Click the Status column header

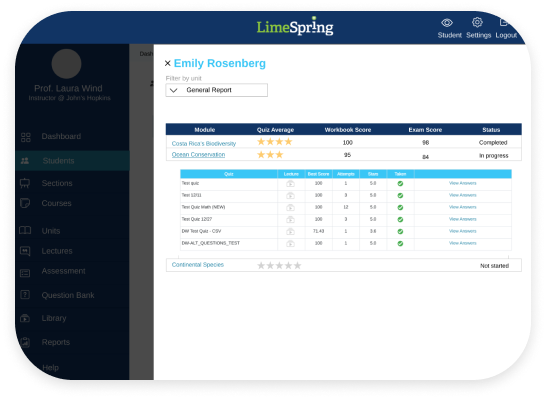(491, 130)
